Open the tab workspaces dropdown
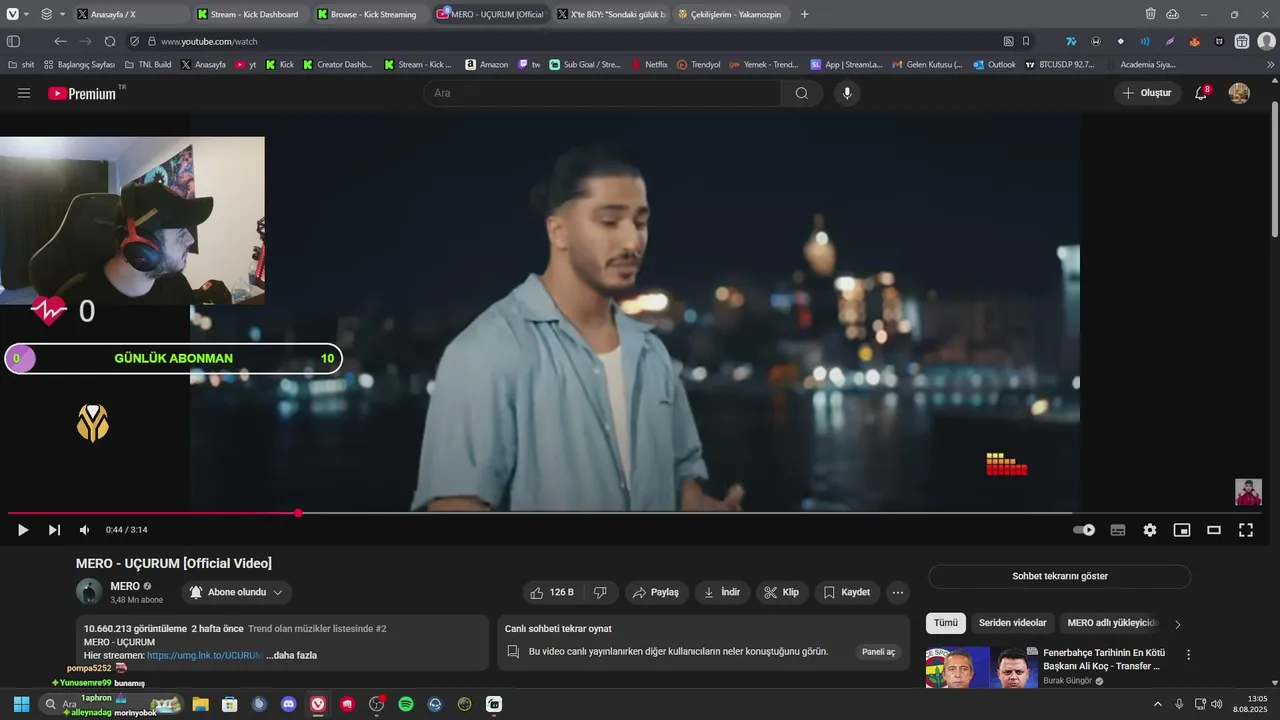 pyautogui.click(x=53, y=14)
